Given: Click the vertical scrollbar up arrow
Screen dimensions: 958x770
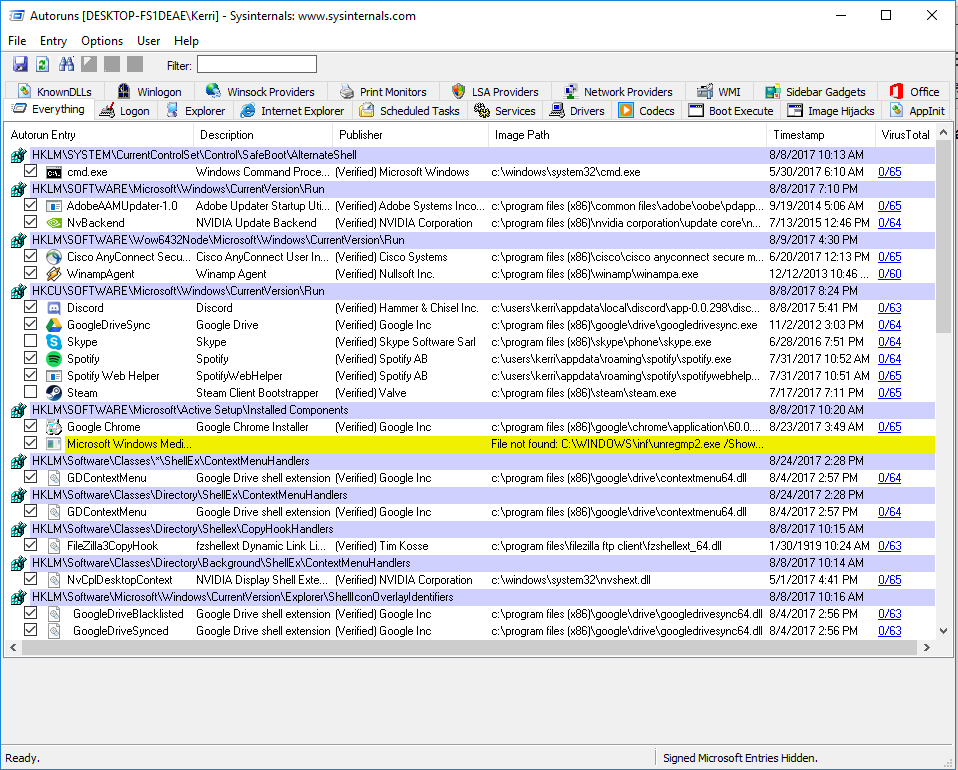Looking at the screenshot, I should pos(943,132).
